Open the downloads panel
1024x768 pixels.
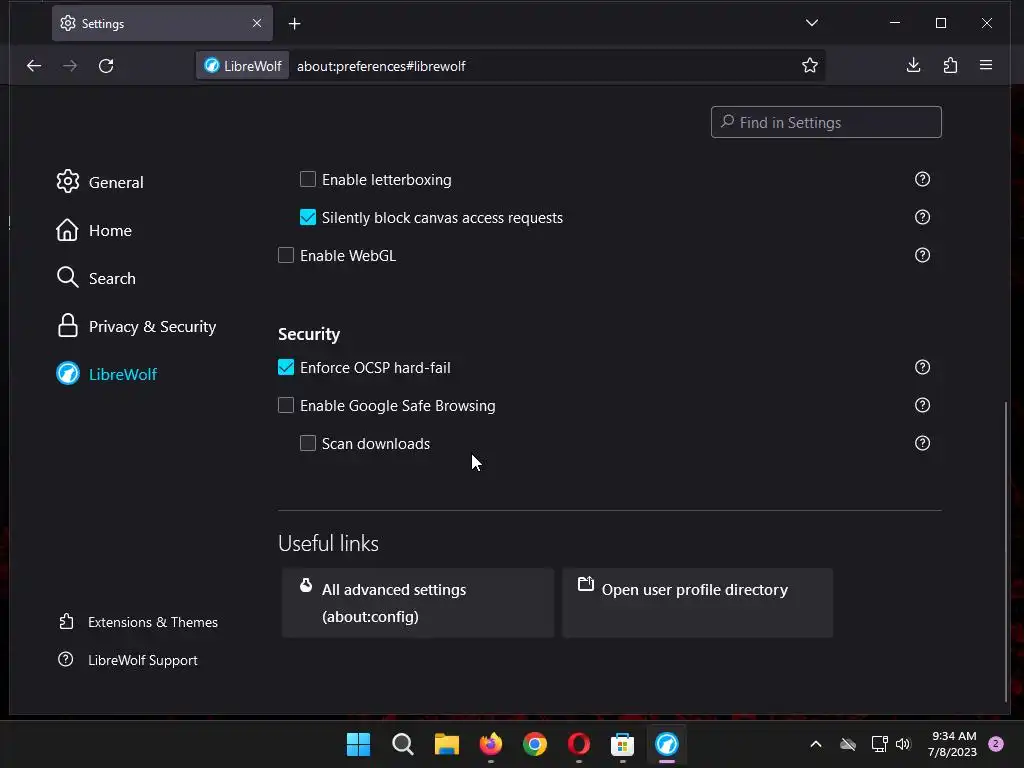pyautogui.click(x=914, y=65)
